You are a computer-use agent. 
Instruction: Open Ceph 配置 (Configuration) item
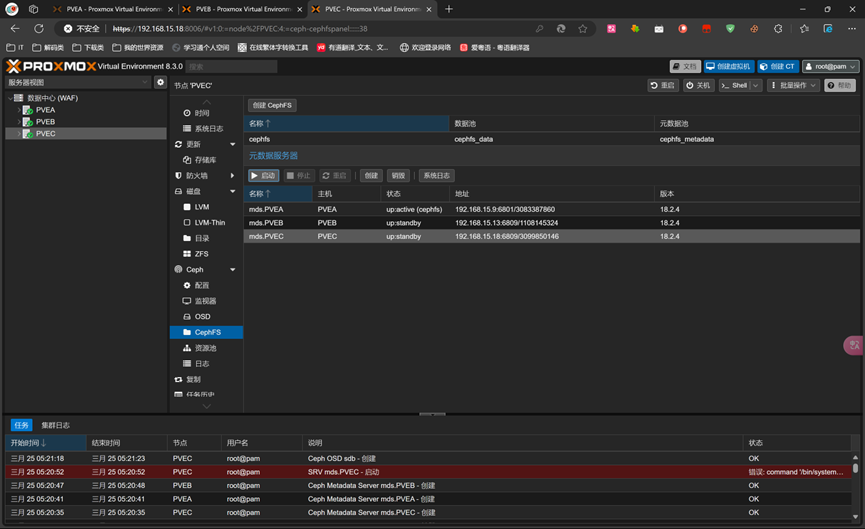[201, 285]
